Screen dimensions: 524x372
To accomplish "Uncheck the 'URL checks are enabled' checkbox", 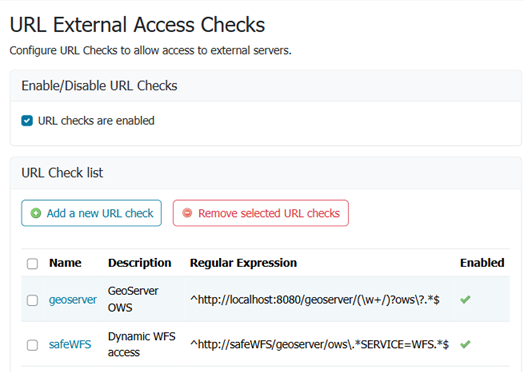I will pyautogui.click(x=27, y=121).
